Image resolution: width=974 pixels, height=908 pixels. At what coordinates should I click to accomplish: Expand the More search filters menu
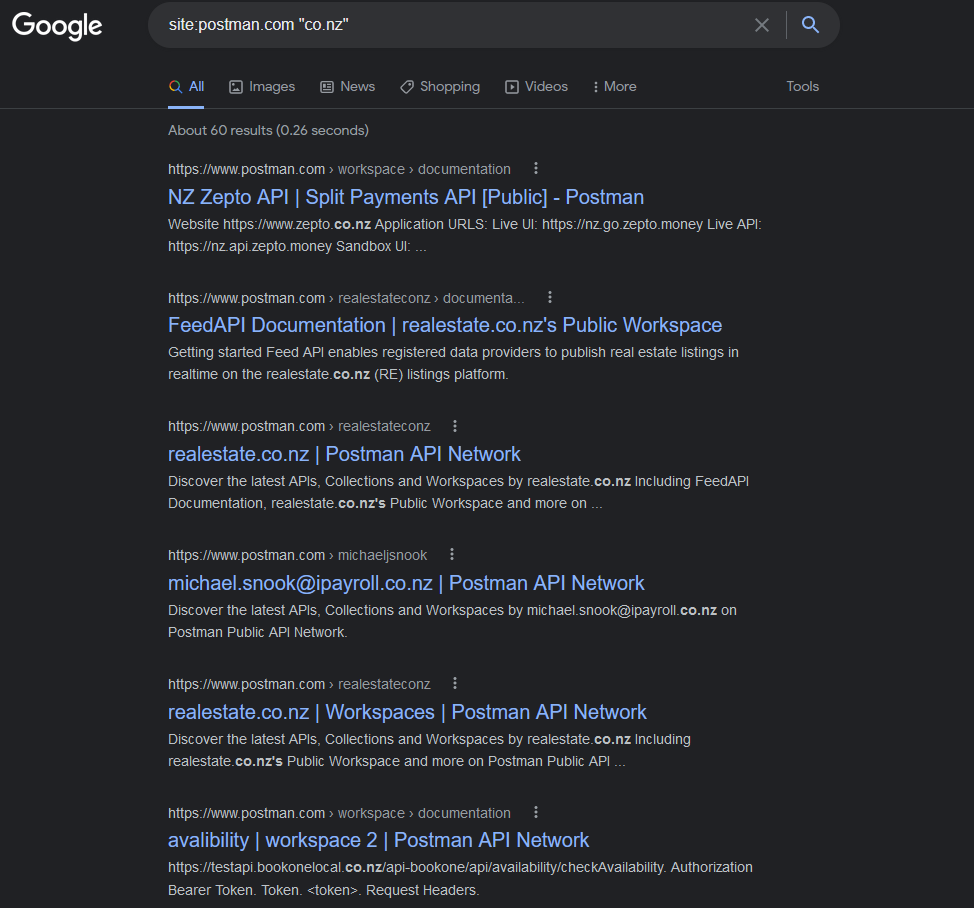[x=614, y=87]
